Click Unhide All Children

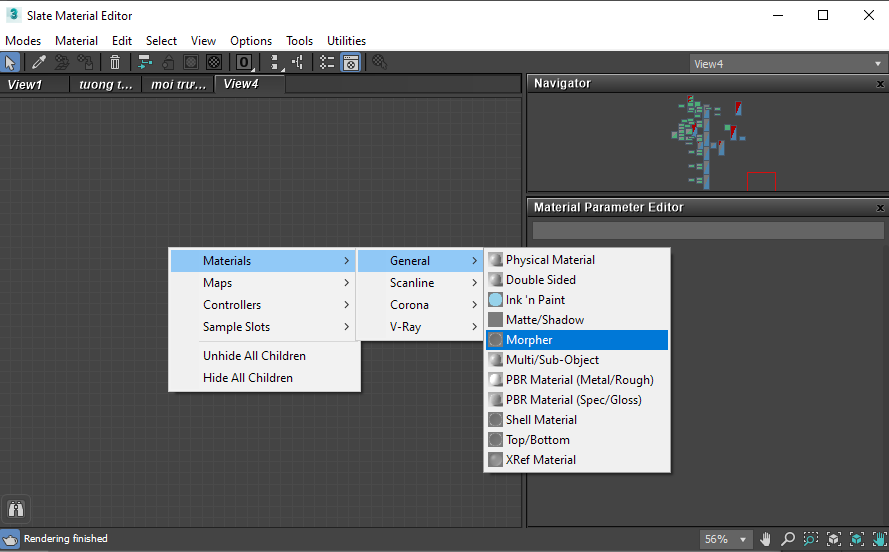(254, 356)
